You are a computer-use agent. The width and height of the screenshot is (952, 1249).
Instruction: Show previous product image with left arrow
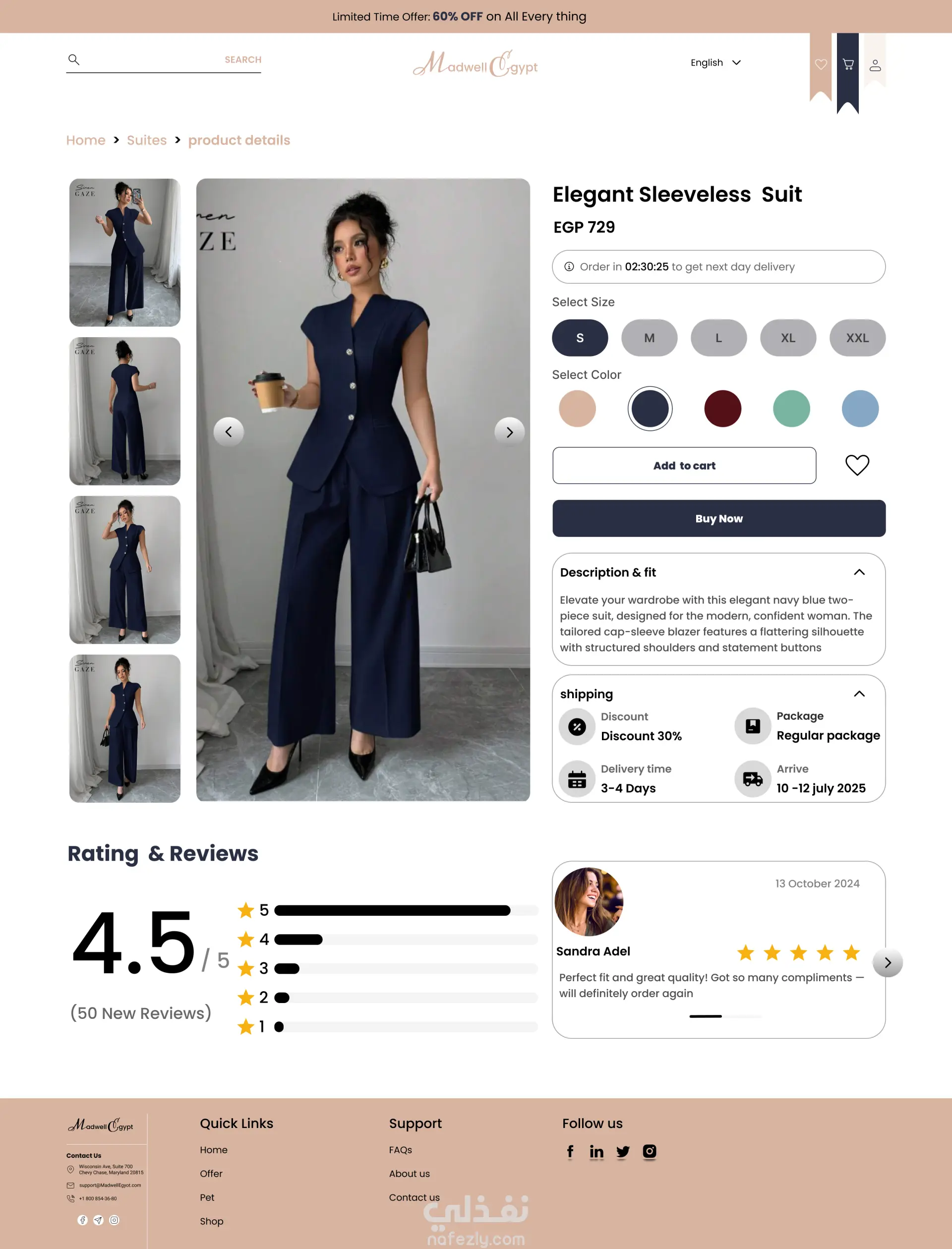tap(229, 432)
